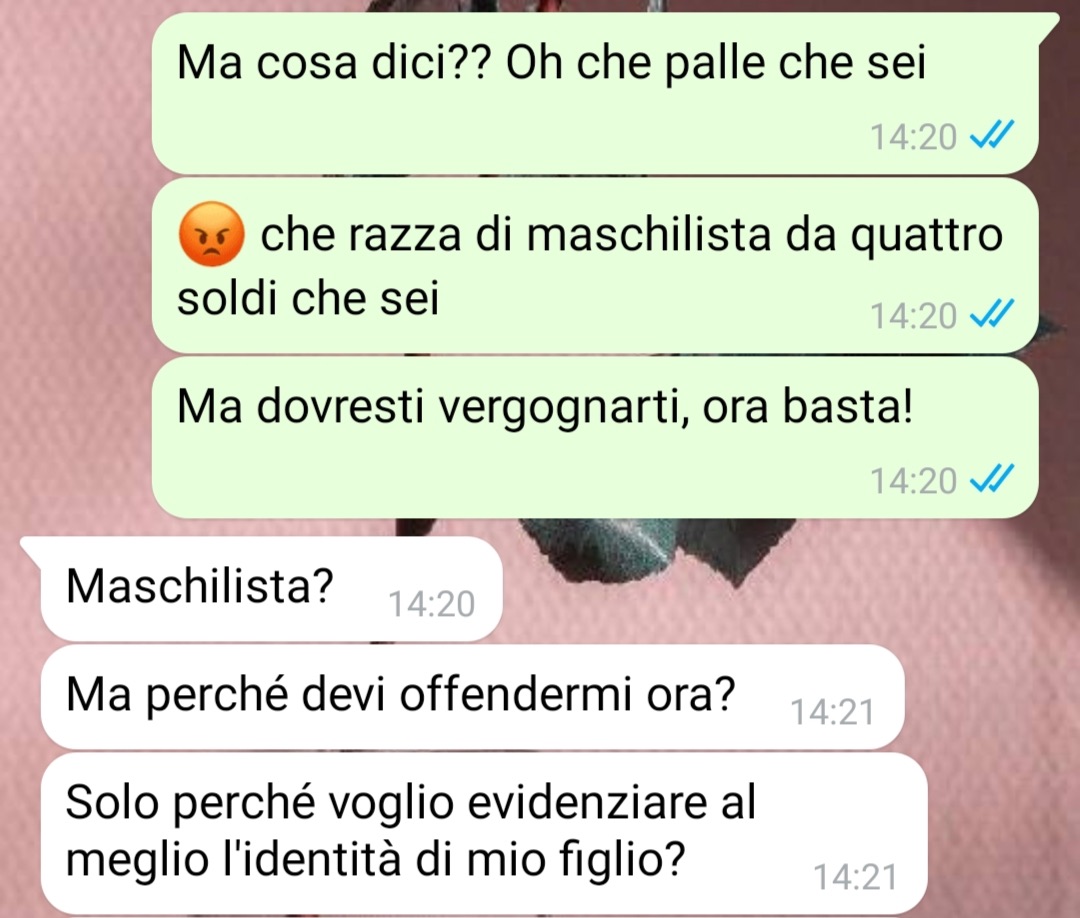Click 14:20 timestamp on 'ora basta' message
This screenshot has height=918, width=1080.
(913, 480)
